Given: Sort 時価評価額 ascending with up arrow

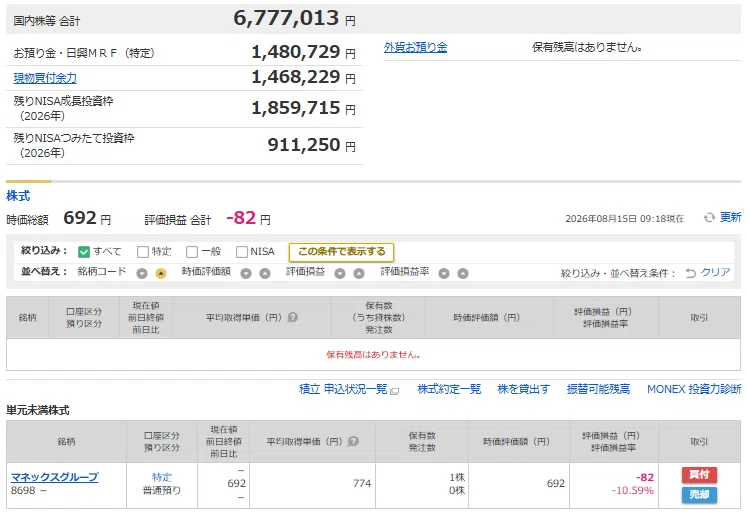Looking at the screenshot, I should pos(265,273).
